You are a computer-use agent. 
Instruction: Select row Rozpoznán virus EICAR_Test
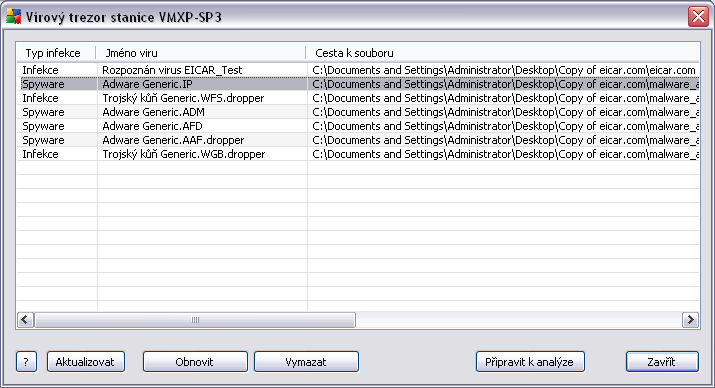pyautogui.click(x=358, y=70)
